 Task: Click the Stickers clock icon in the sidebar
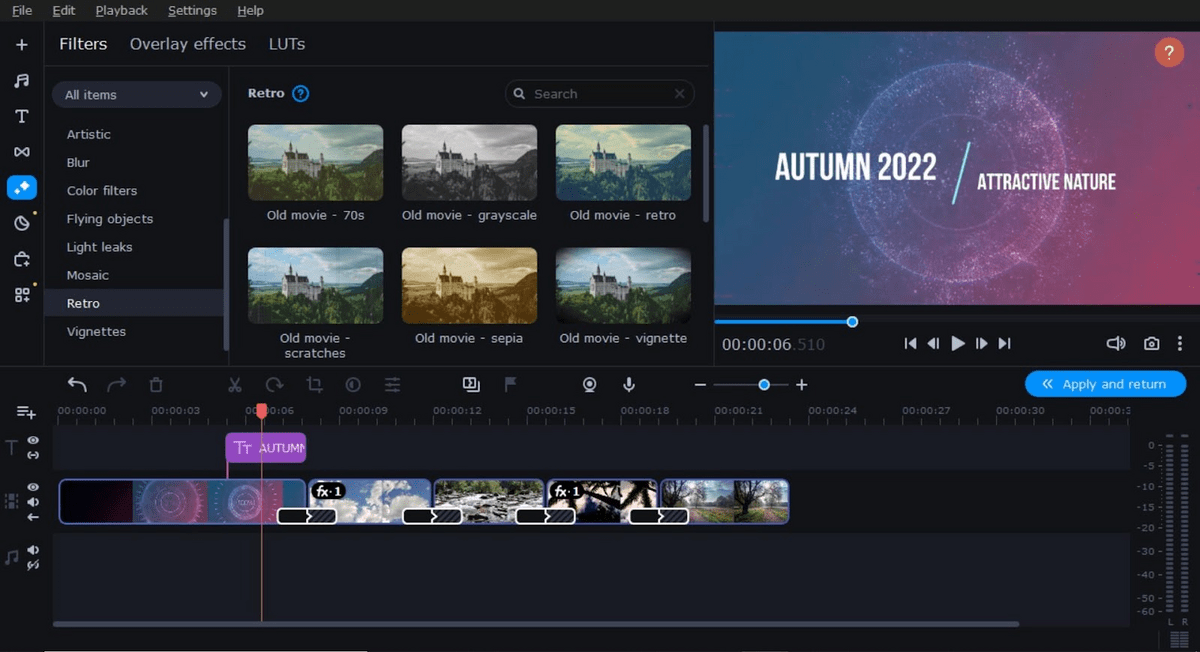(21, 223)
